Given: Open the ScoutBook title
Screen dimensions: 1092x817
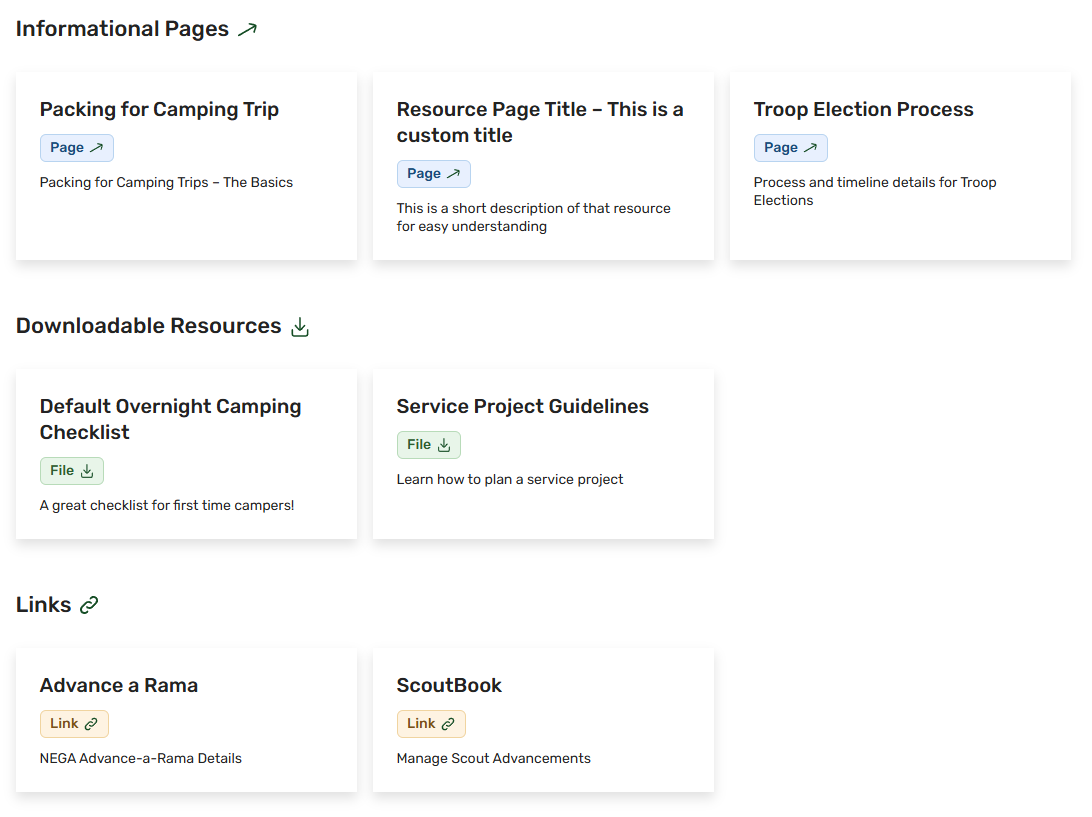Looking at the screenshot, I should pyautogui.click(x=449, y=685).
